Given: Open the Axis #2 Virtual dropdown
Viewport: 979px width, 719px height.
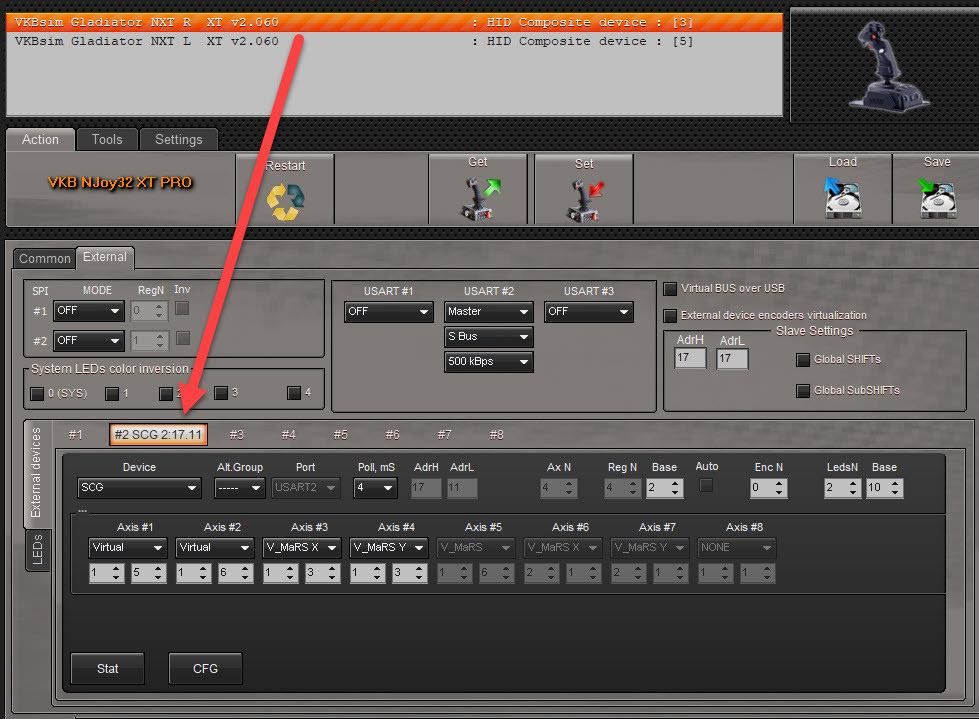Looking at the screenshot, I should [x=215, y=547].
